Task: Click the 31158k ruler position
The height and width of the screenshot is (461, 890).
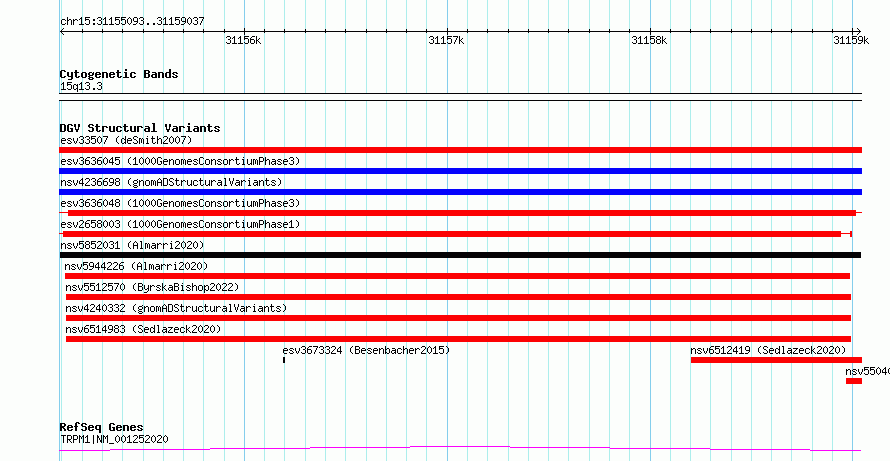Action: pyautogui.click(x=649, y=40)
